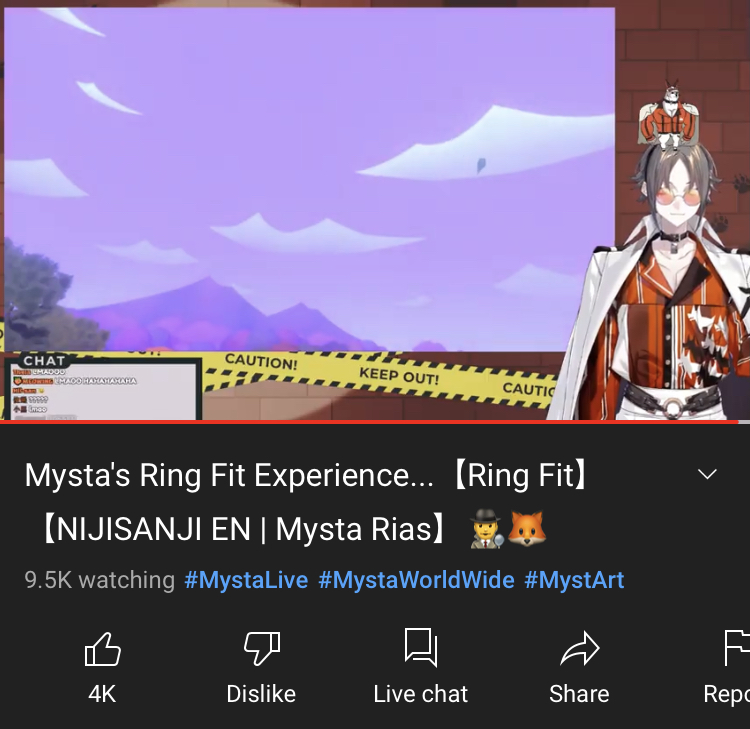Click the detective emoji in the title
The width and height of the screenshot is (750, 729).
click(x=486, y=529)
